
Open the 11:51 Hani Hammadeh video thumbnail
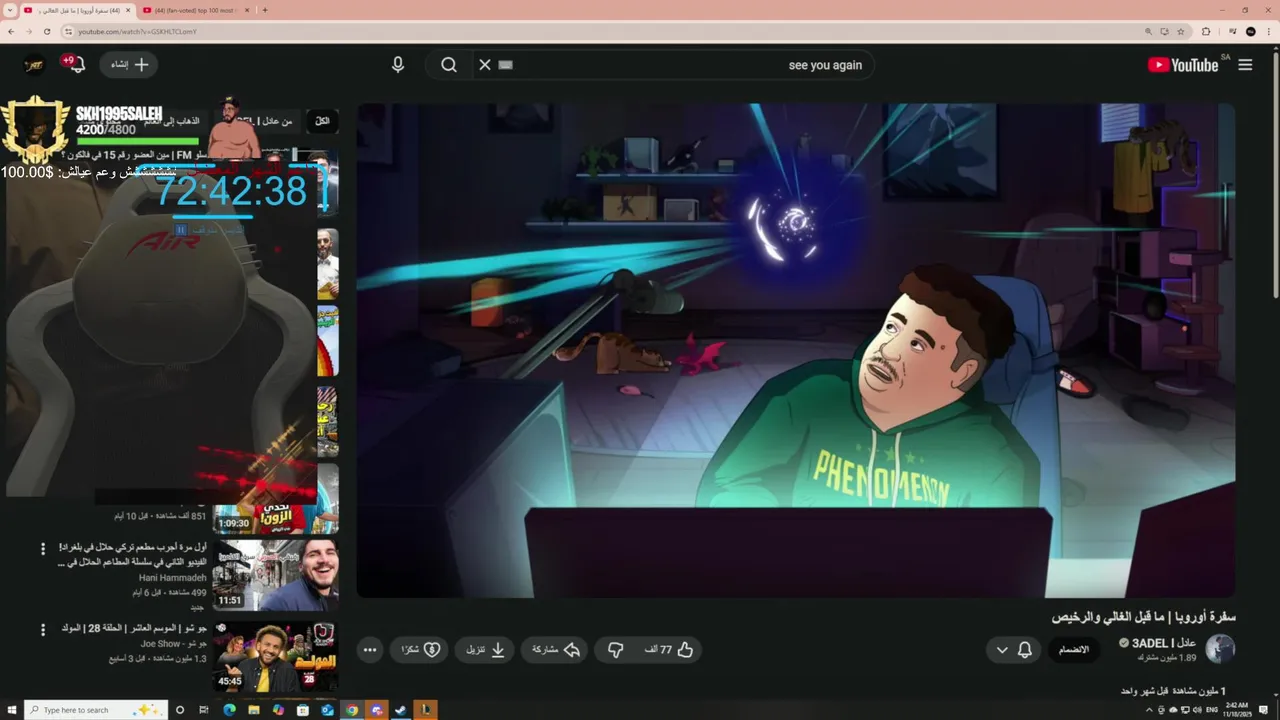click(275, 575)
